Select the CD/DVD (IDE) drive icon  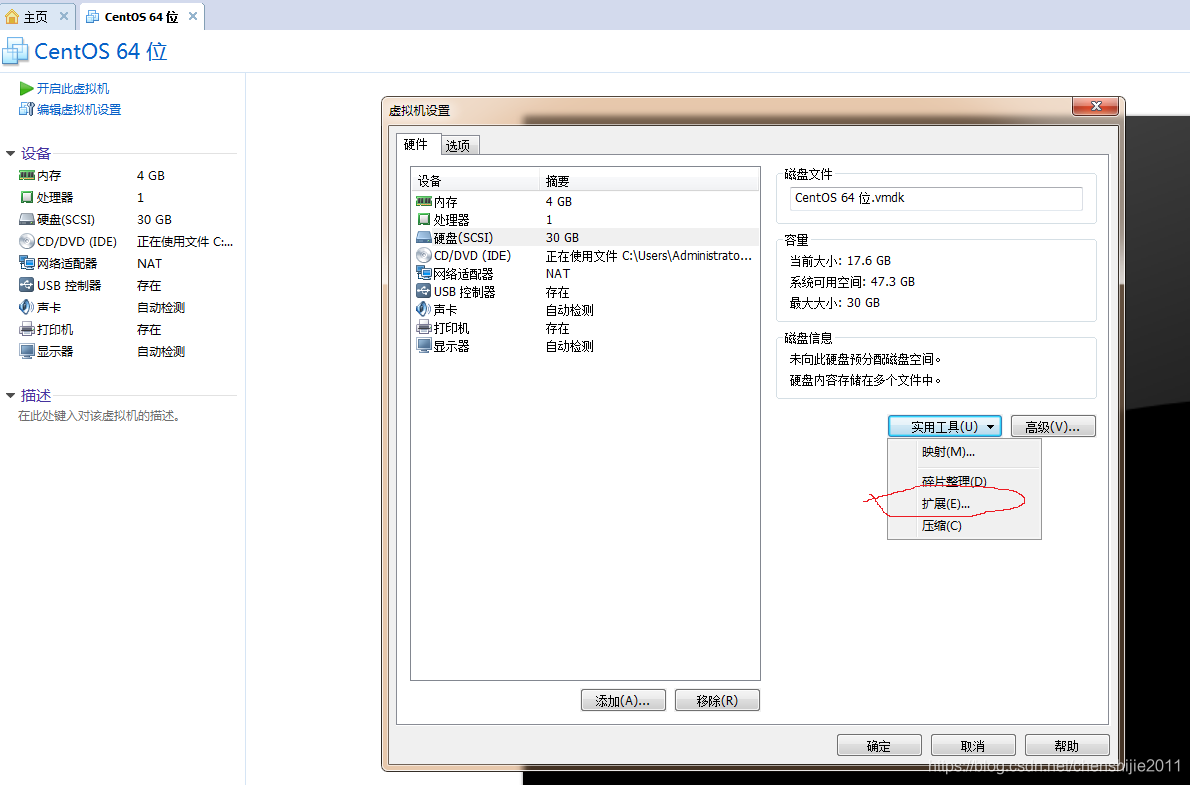tap(424, 255)
